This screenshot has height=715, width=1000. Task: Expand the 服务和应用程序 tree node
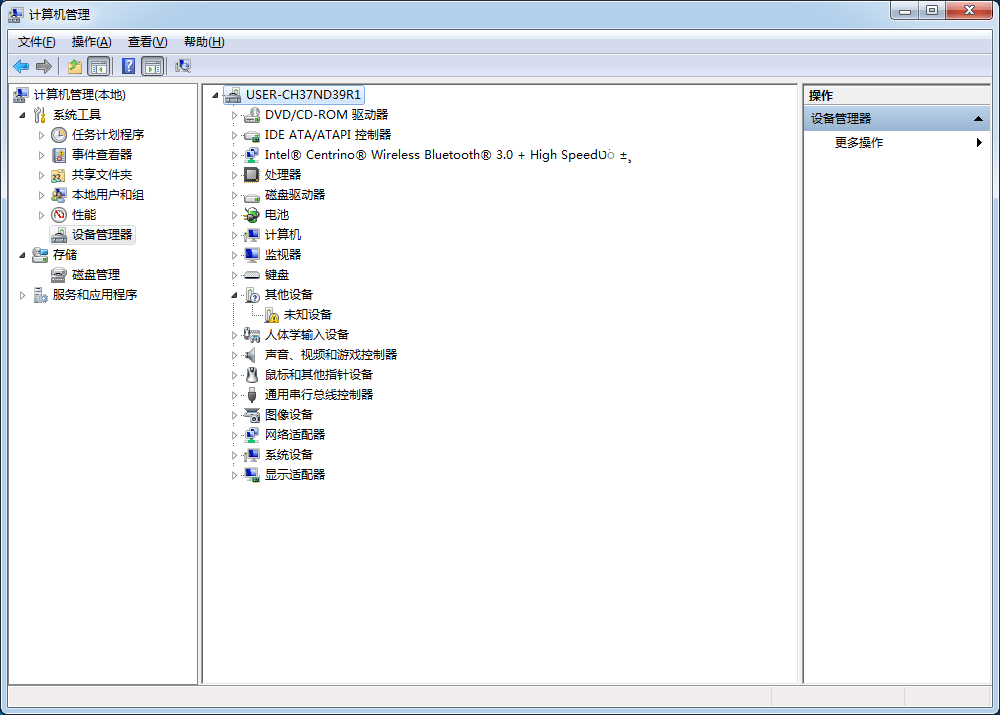pos(22,295)
